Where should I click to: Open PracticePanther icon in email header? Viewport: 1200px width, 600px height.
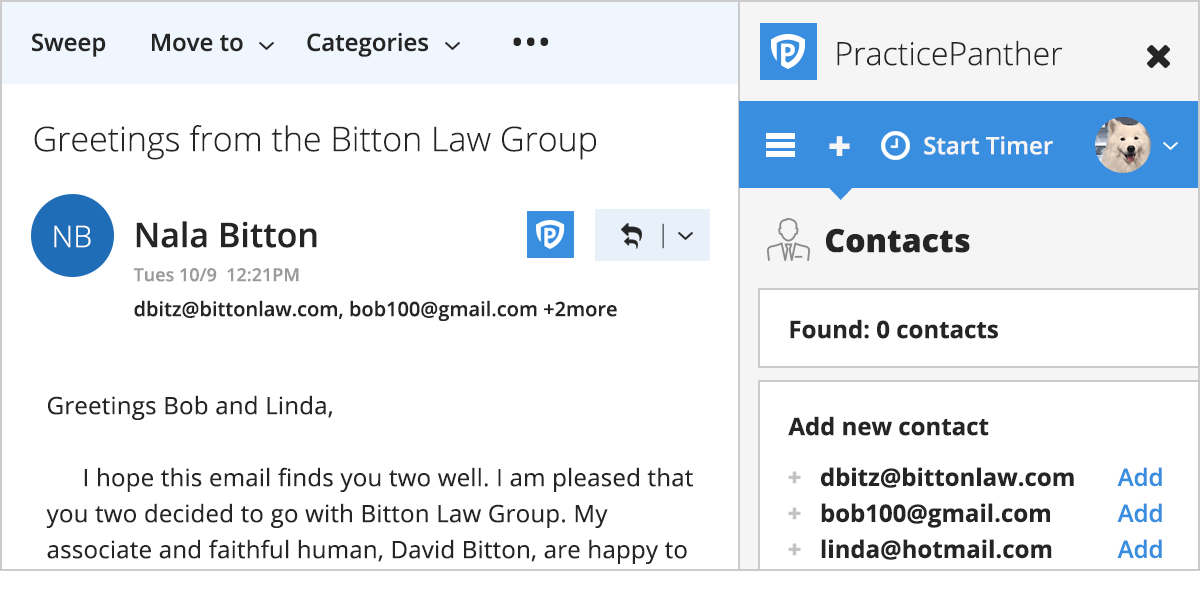click(x=550, y=234)
